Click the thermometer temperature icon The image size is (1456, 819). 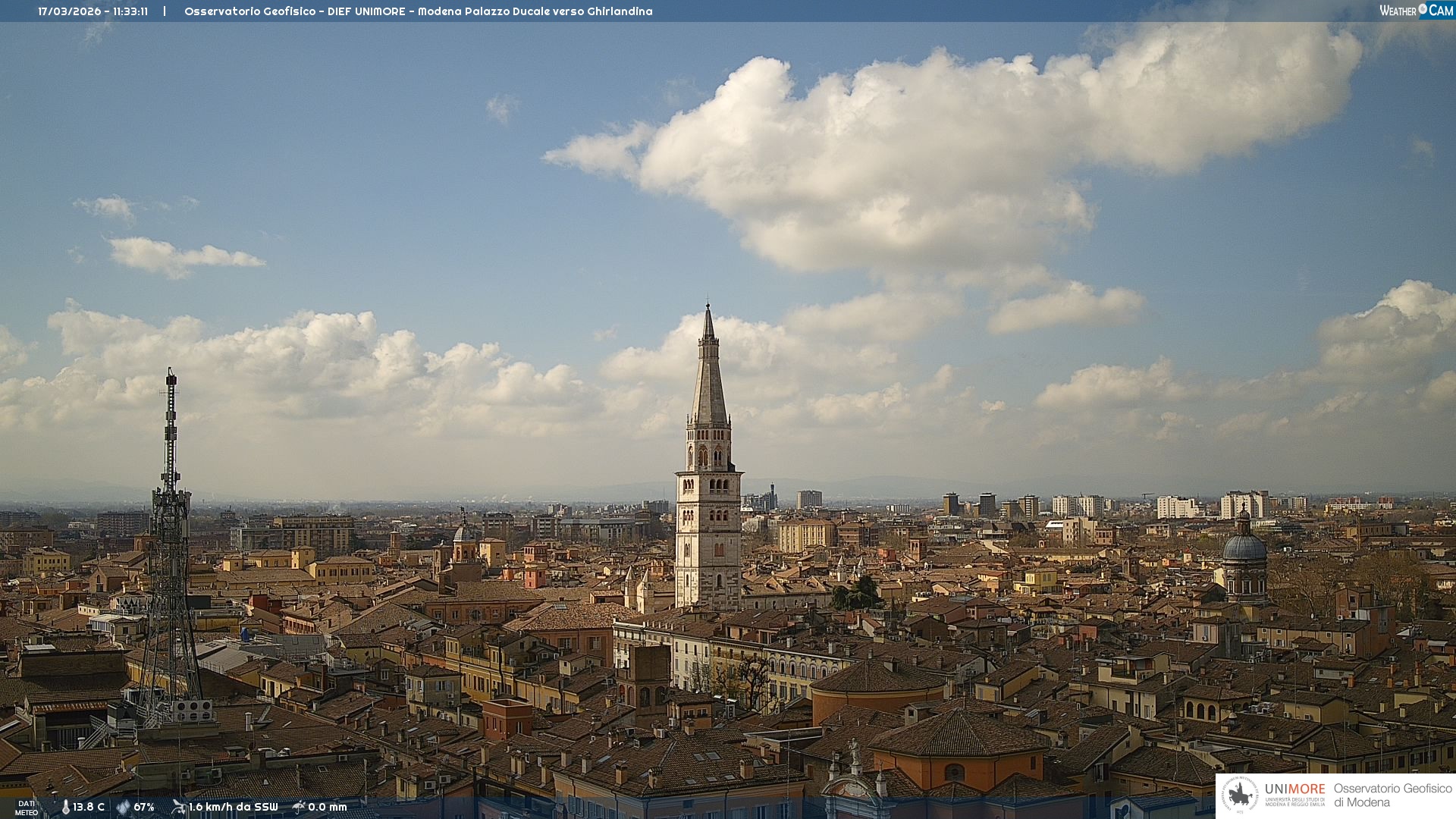[65, 807]
